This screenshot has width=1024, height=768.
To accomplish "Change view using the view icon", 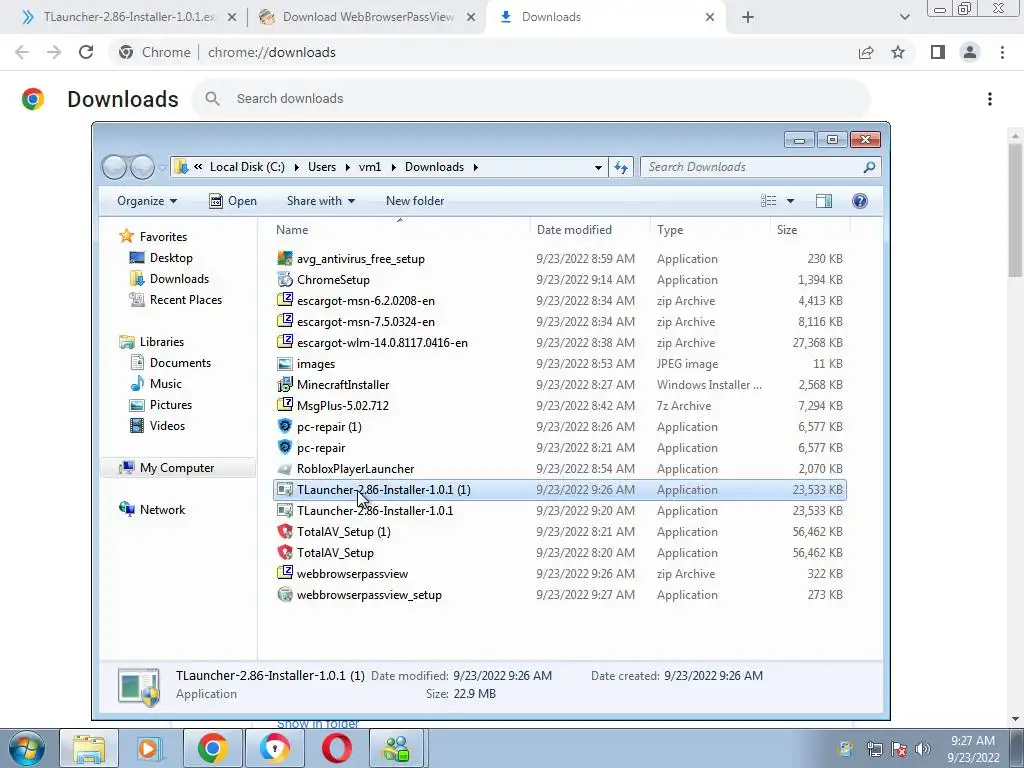I will 769,200.
